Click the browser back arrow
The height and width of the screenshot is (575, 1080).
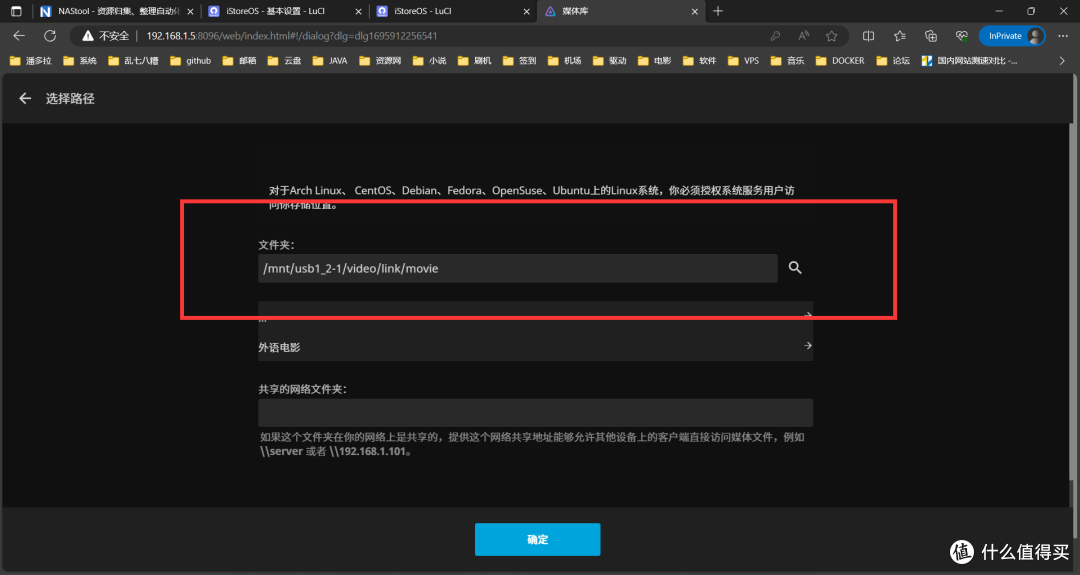(x=19, y=36)
